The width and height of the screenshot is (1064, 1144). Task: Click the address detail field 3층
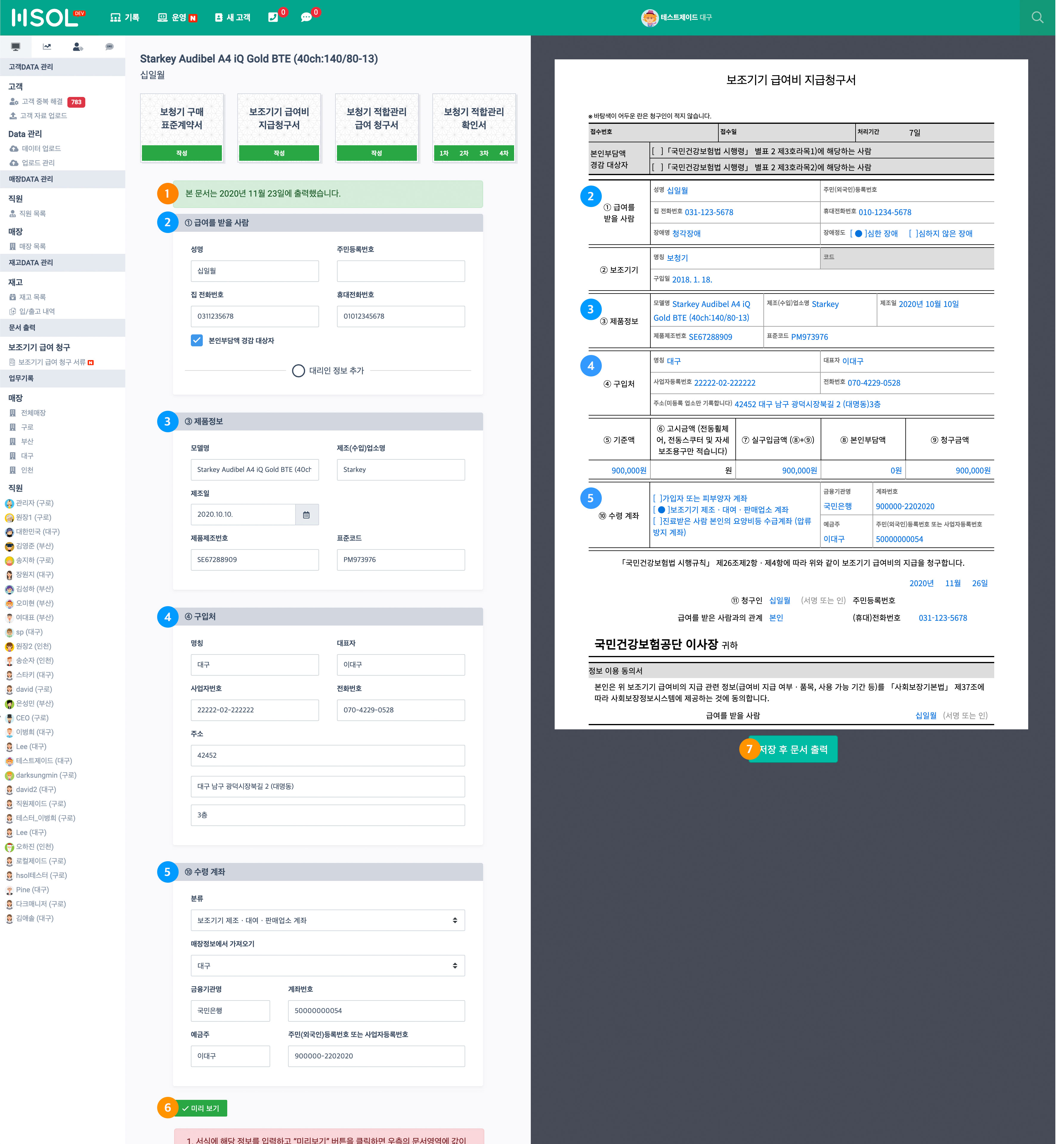tap(327, 815)
